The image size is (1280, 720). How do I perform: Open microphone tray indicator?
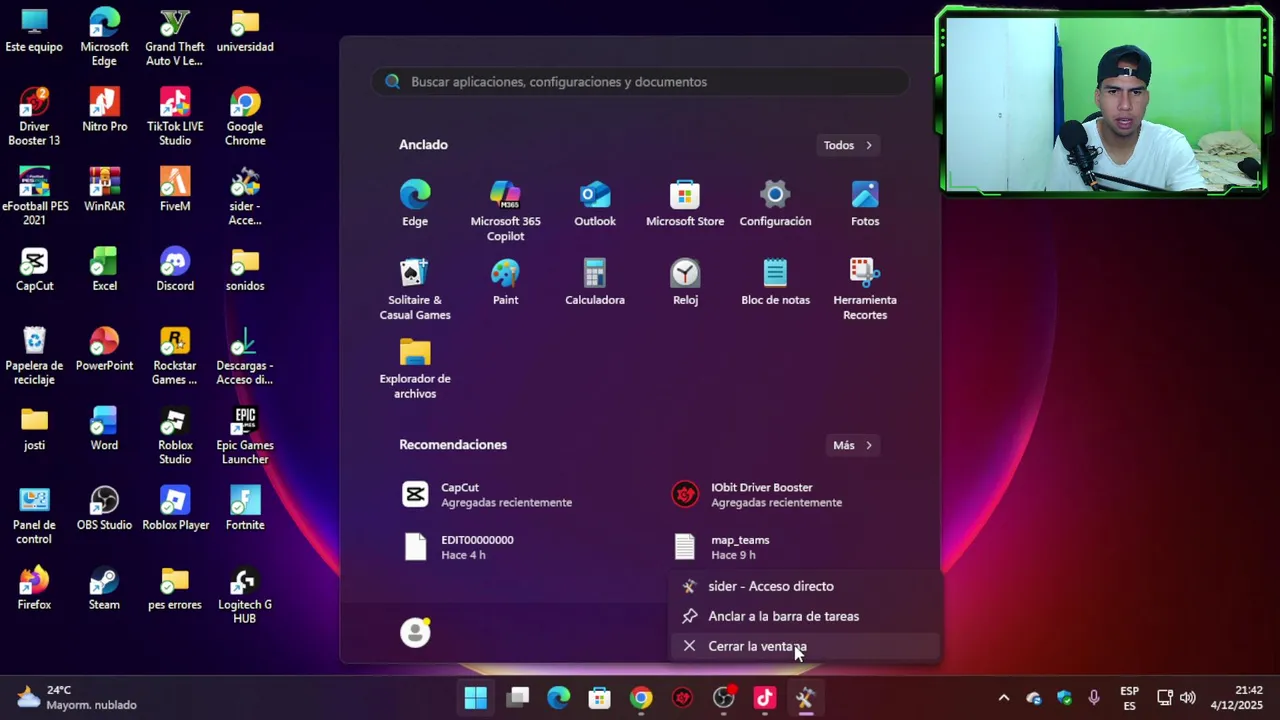pyautogui.click(x=1094, y=698)
